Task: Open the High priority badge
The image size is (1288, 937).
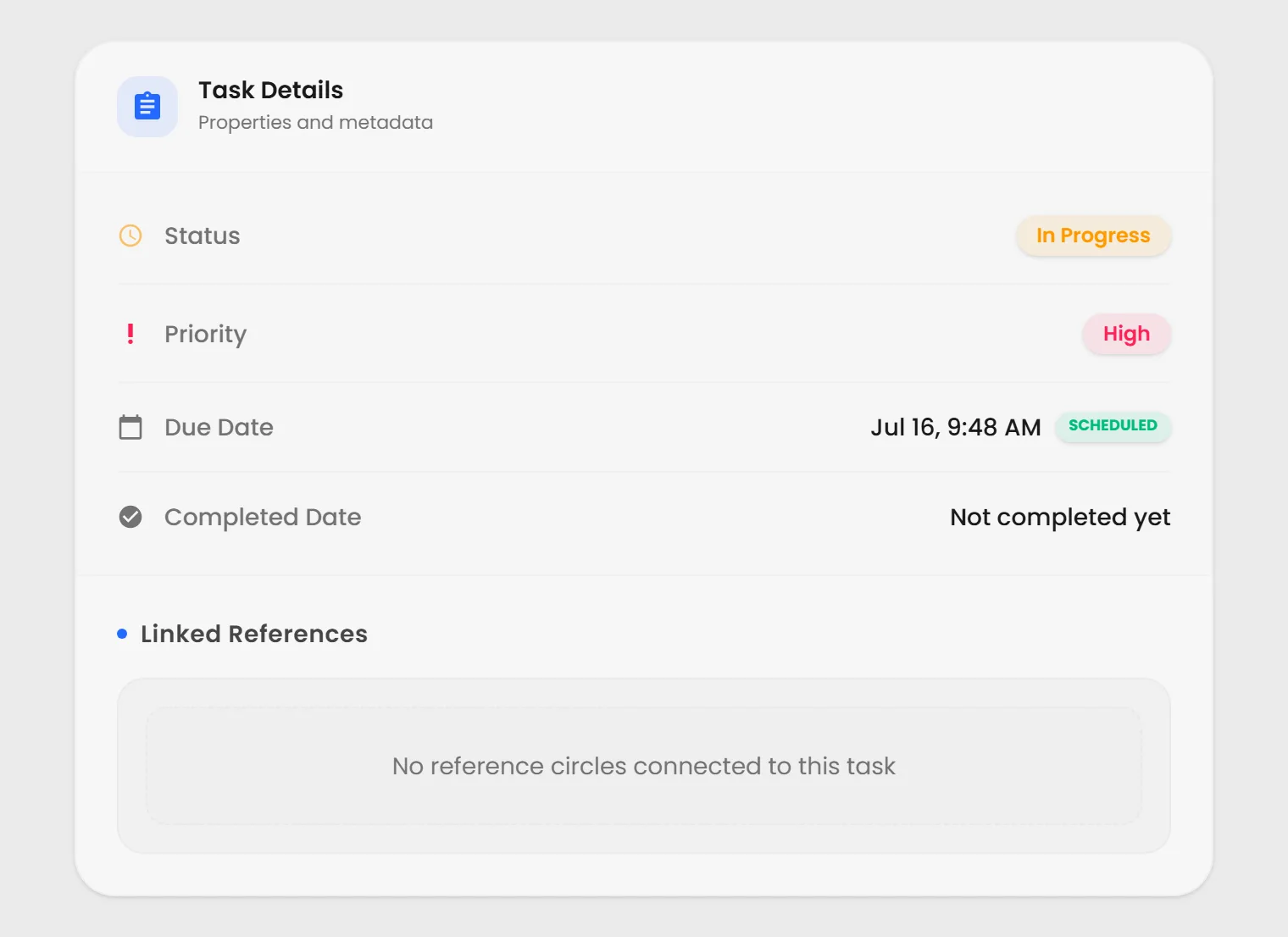Action: click(x=1126, y=334)
